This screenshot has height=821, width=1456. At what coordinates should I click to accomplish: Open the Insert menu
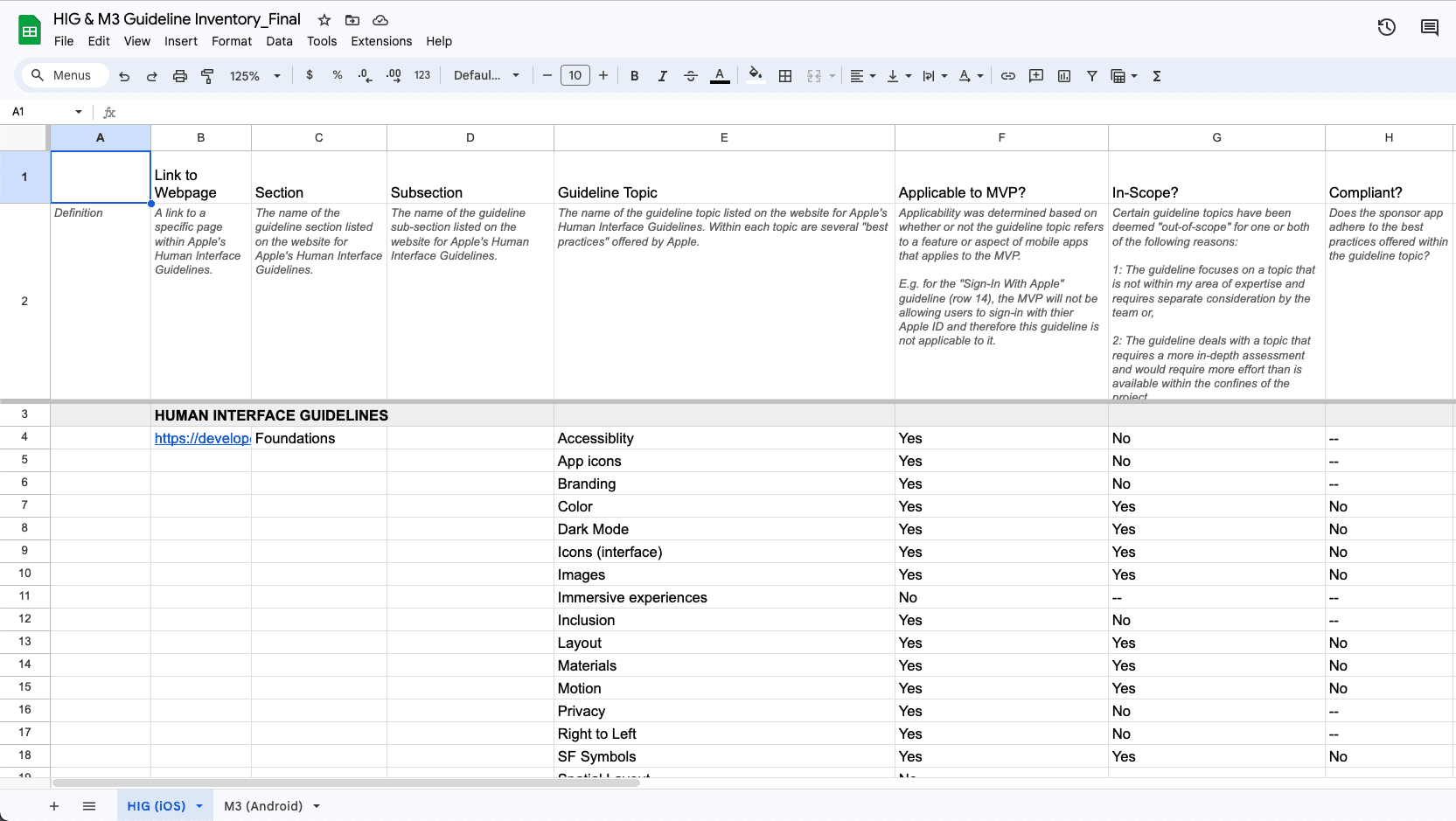coord(181,41)
